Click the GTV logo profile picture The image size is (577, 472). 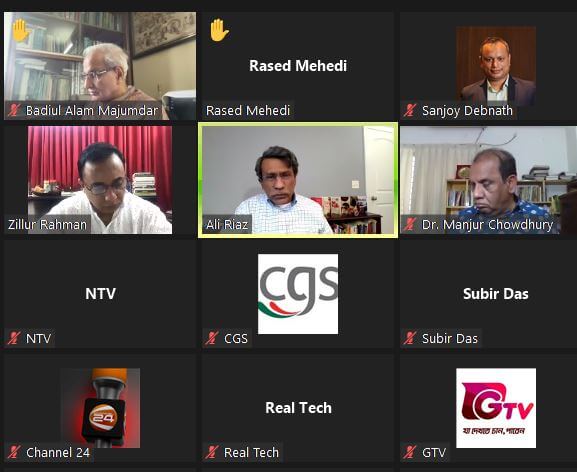(496, 408)
